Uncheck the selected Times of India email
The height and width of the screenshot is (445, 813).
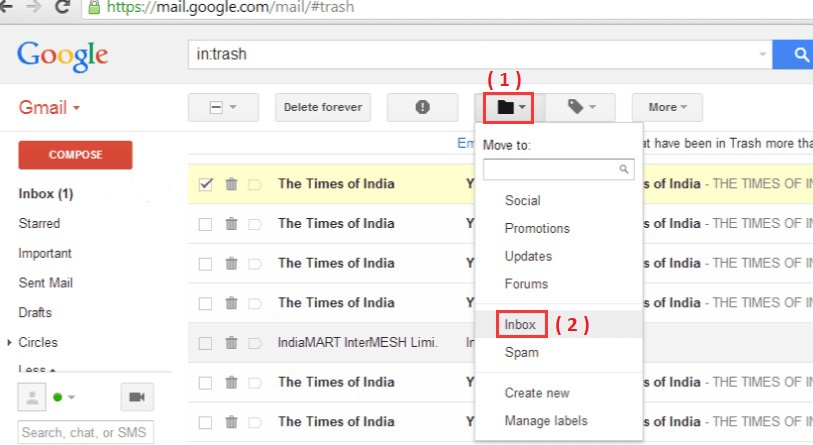[x=205, y=184]
